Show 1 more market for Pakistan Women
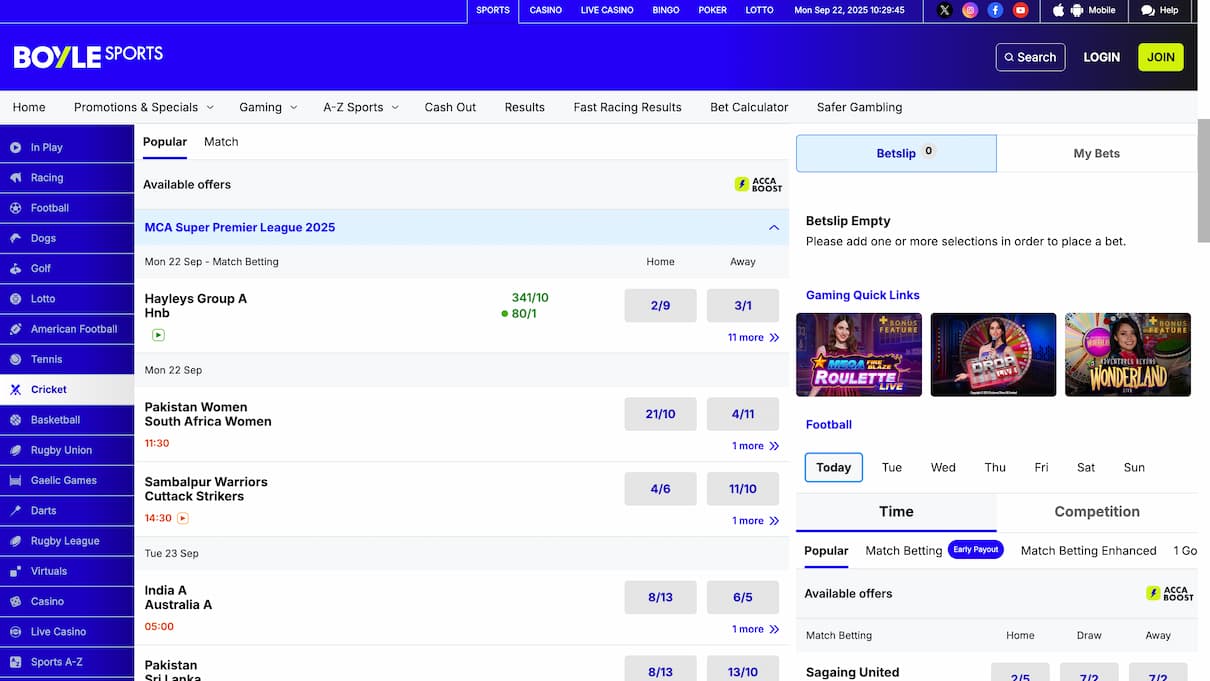 coord(755,446)
